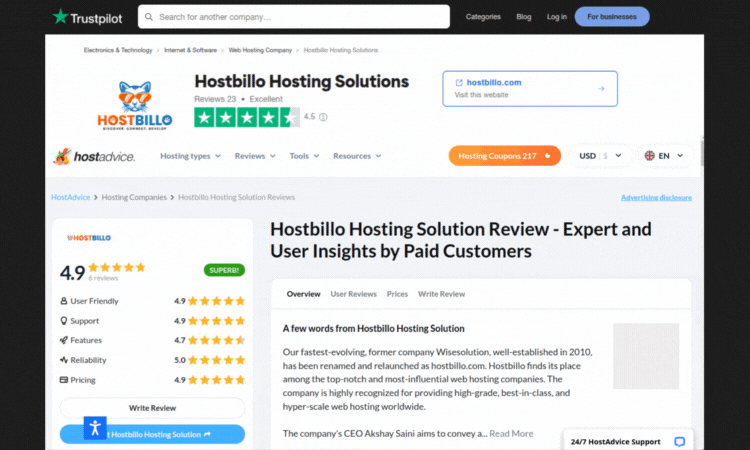The image size is (750, 450).
Task: Click the page scrollbar on right edge
Action: (702, 152)
